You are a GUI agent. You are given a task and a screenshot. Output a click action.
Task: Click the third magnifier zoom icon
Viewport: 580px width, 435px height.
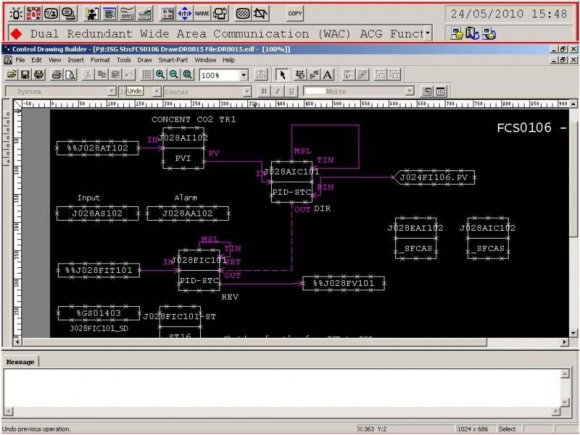point(188,75)
